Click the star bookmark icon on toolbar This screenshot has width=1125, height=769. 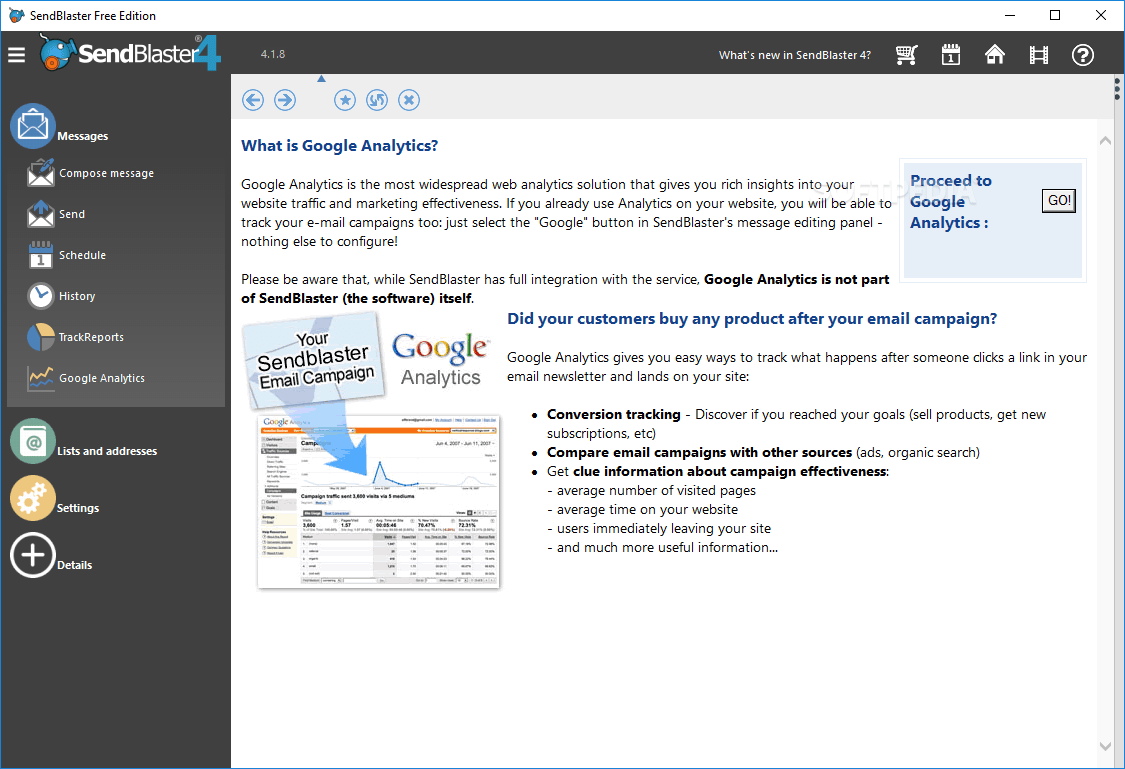[345, 100]
